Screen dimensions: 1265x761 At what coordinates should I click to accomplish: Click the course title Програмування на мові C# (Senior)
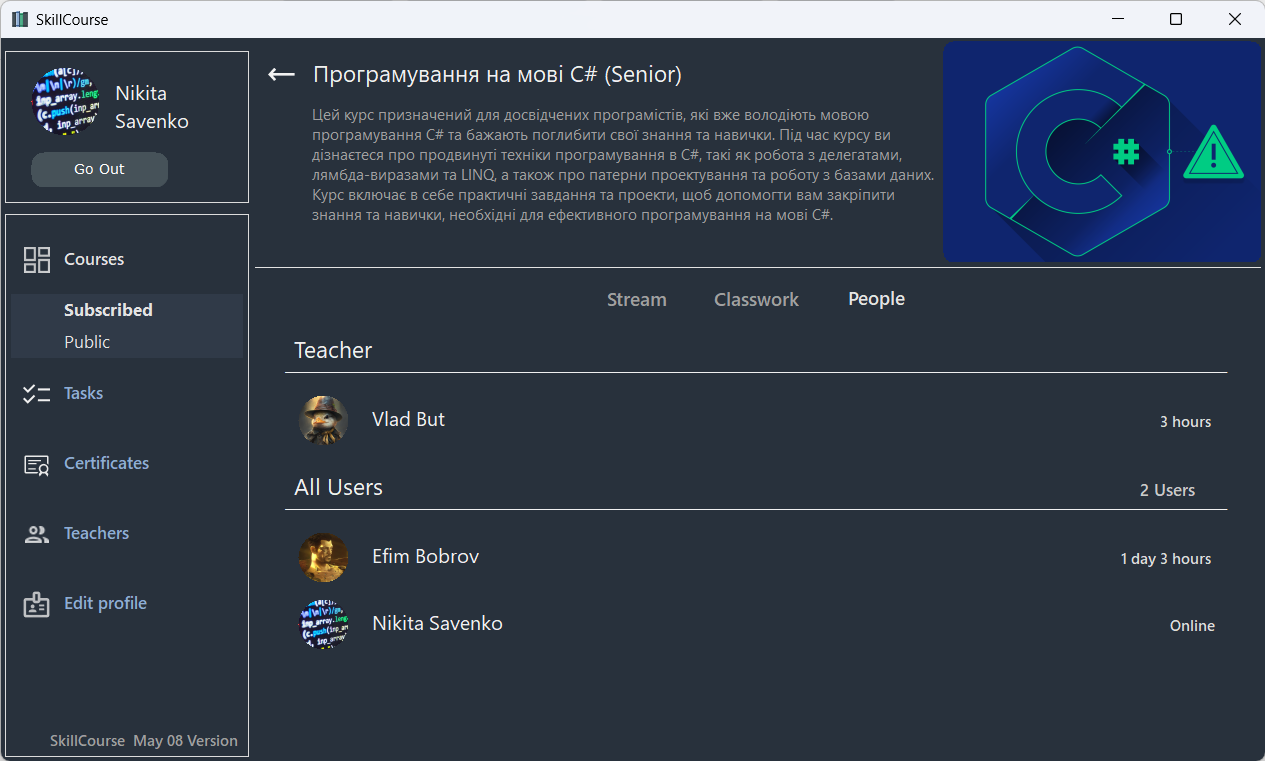tap(498, 75)
